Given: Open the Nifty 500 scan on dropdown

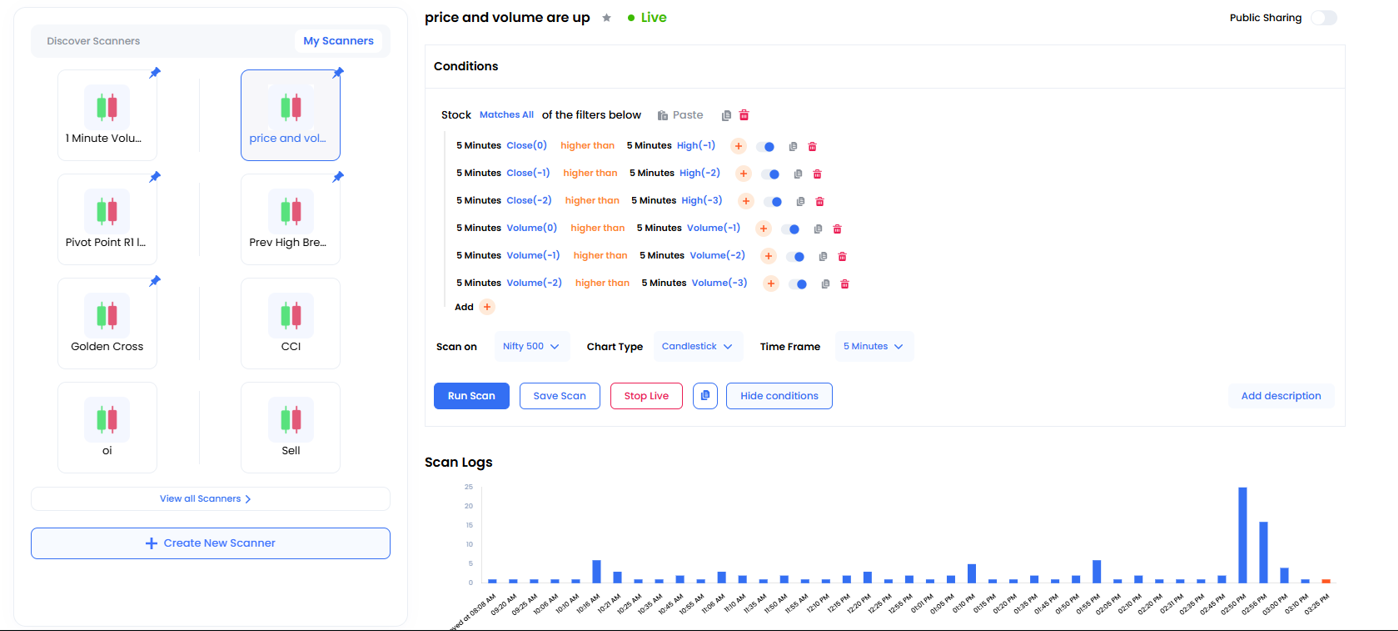Looking at the screenshot, I should (x=531, y=347).
